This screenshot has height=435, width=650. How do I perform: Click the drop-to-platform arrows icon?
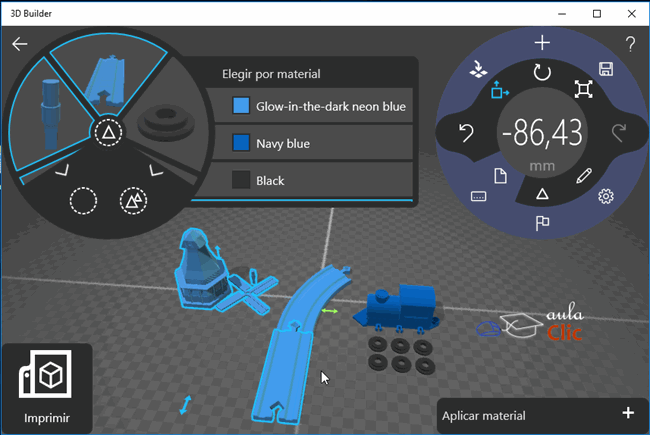click(x=478, y=69)
